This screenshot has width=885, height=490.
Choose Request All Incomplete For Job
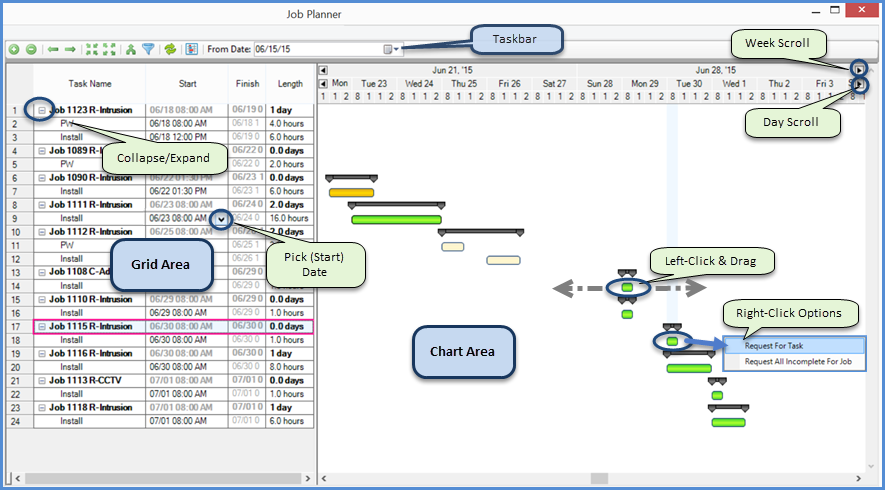point(794,362)
